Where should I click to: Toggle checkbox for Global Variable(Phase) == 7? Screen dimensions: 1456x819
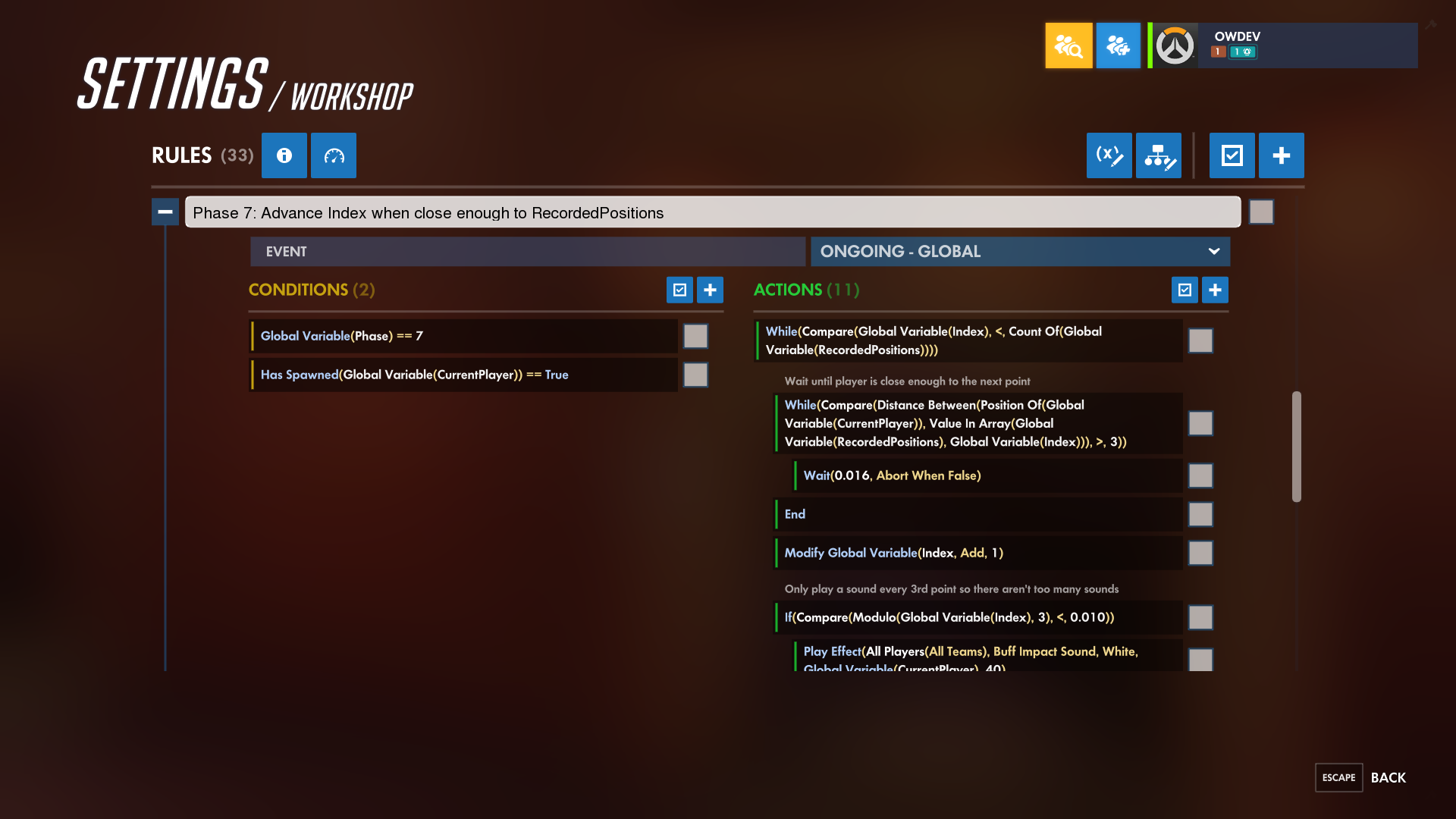695,336
